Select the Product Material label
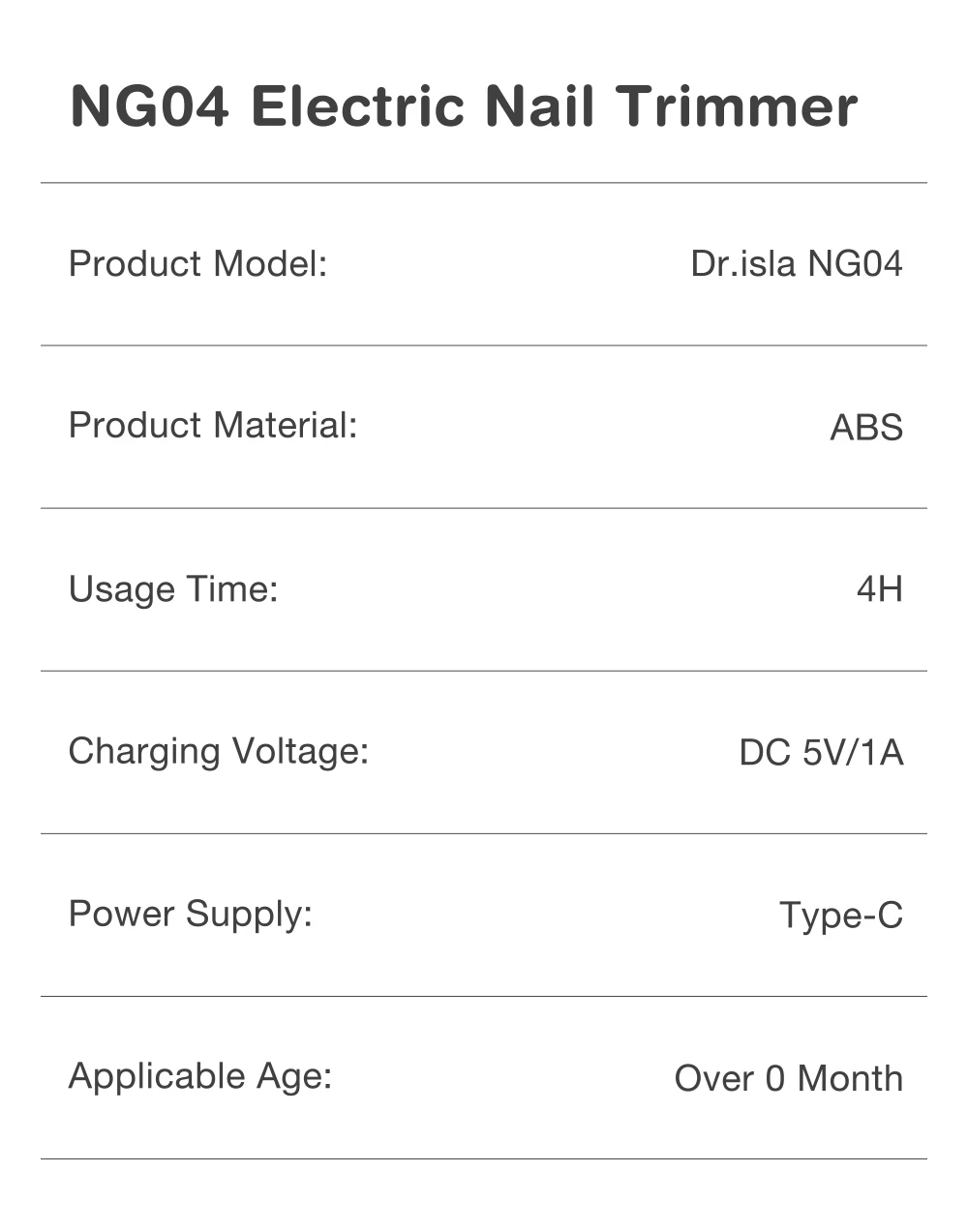The height and width of the screenshot is (1232, 968). (x=213, y=425)
